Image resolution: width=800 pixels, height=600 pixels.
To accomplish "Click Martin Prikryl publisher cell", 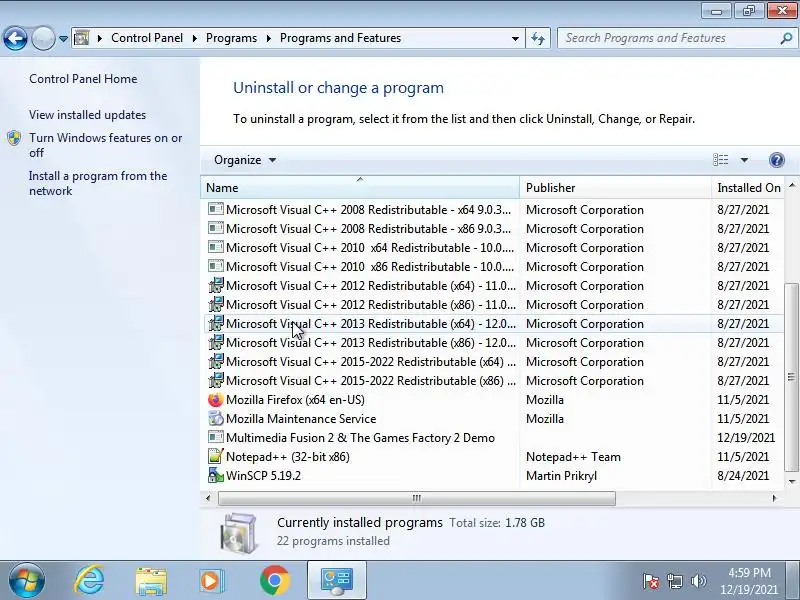I will click(x=561, y=476).
